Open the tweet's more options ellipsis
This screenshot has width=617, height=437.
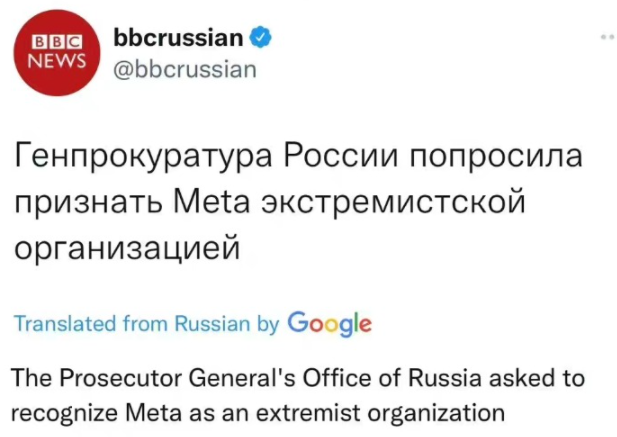coord(606,37)
